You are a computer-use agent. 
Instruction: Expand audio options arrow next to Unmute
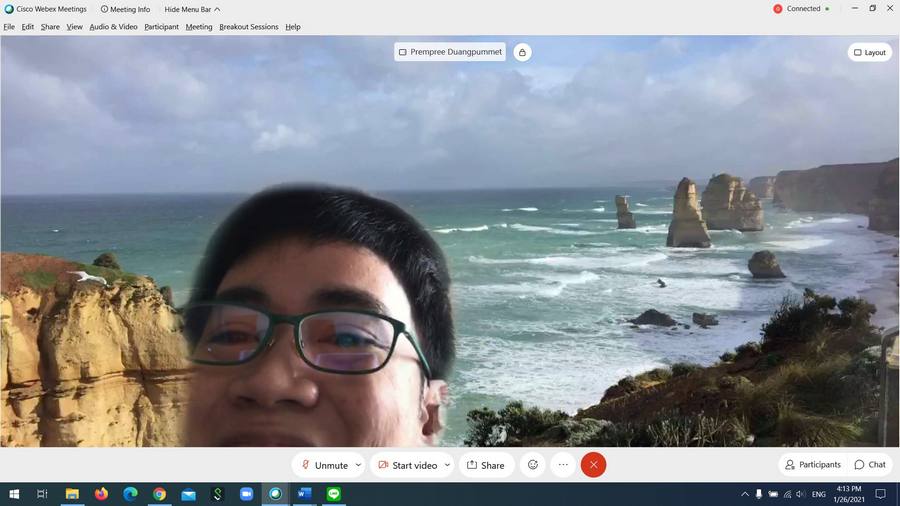tap(358, 465)
